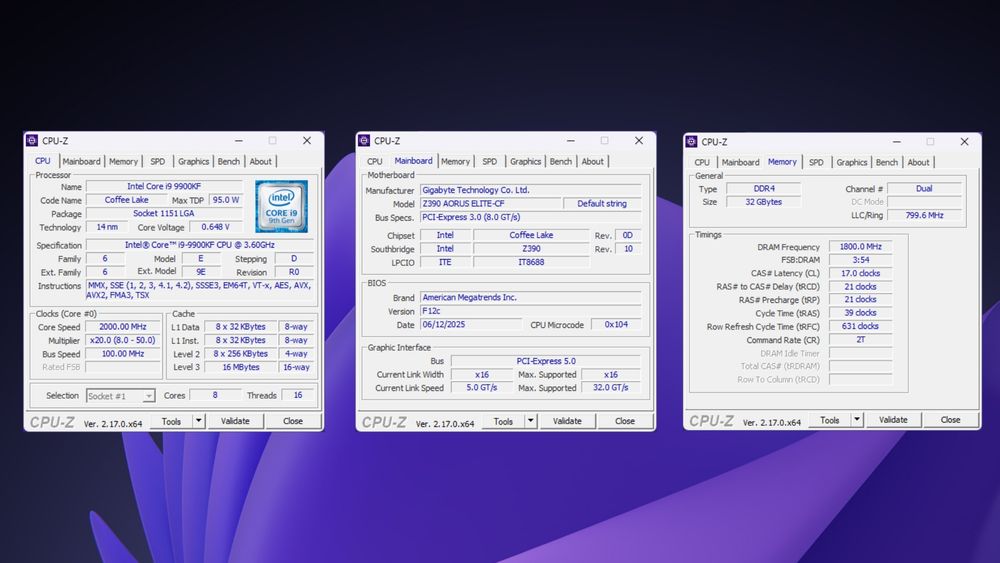Open Graphics tab in the left CPU window

pos(193,161)
